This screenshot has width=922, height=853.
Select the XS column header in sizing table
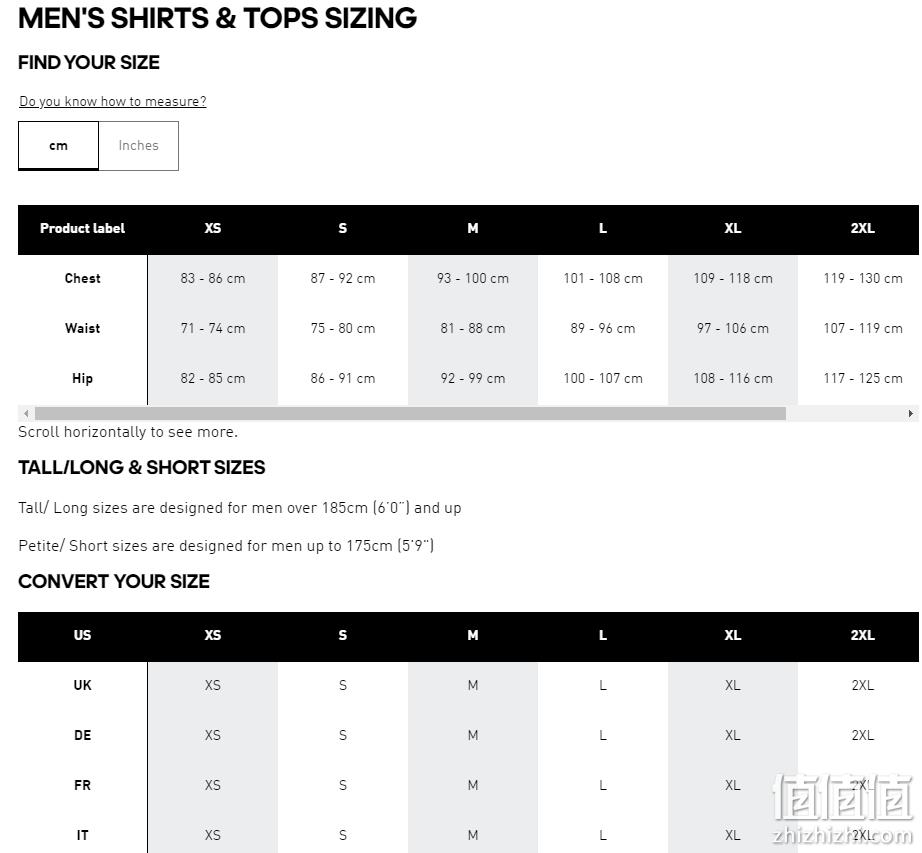click(x=213, y=229)
